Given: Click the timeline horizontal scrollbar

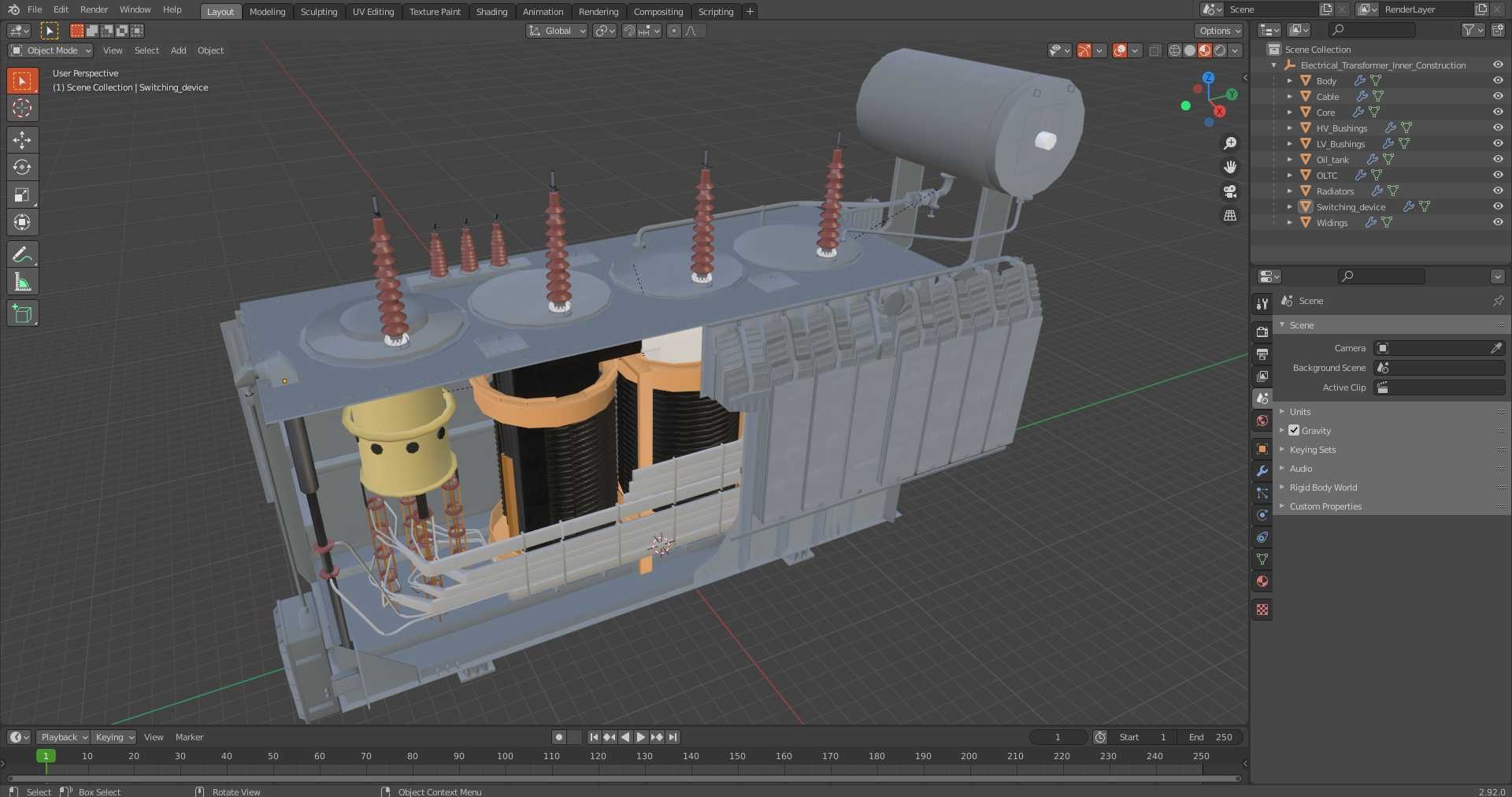Looking at the screenshot, I should click(624, 779).
